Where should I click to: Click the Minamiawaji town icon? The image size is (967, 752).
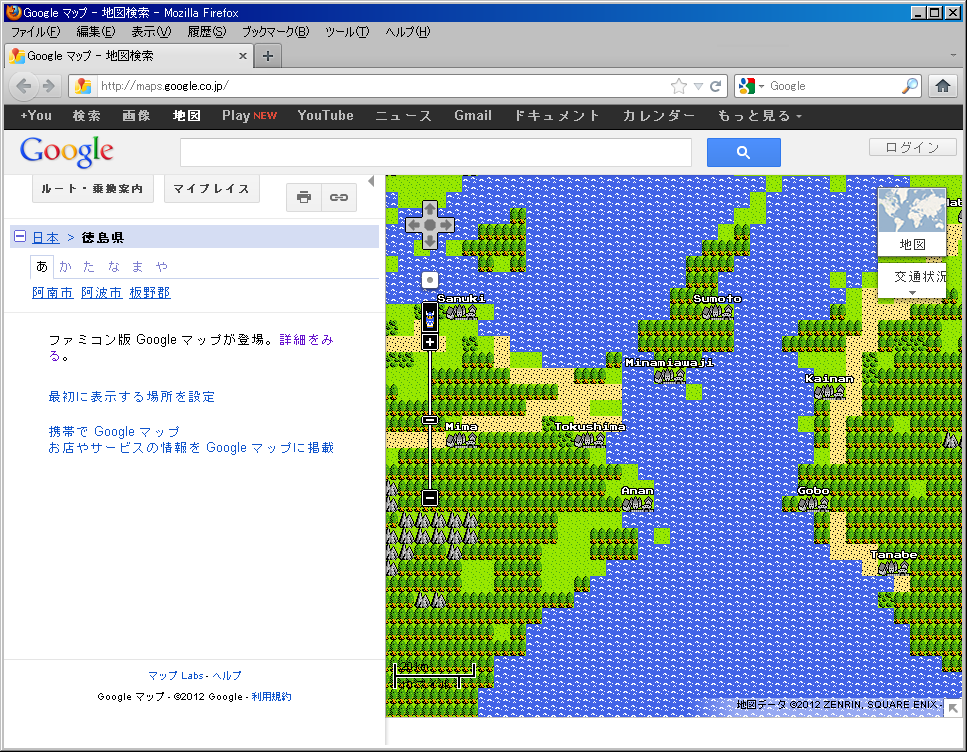pos(669,376)
